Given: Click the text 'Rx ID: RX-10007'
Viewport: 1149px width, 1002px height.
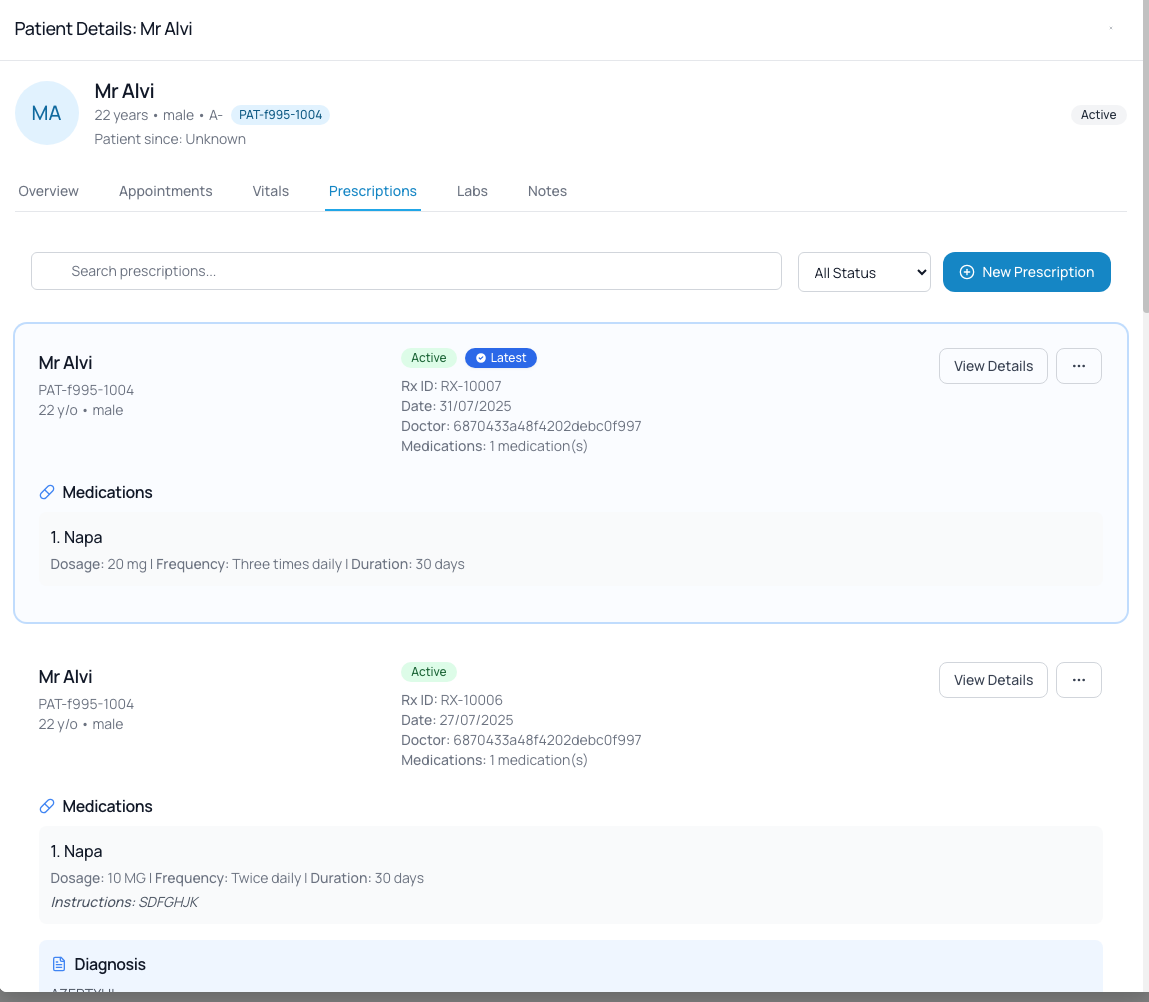Looking at the screenshot, I should (451, 386).
